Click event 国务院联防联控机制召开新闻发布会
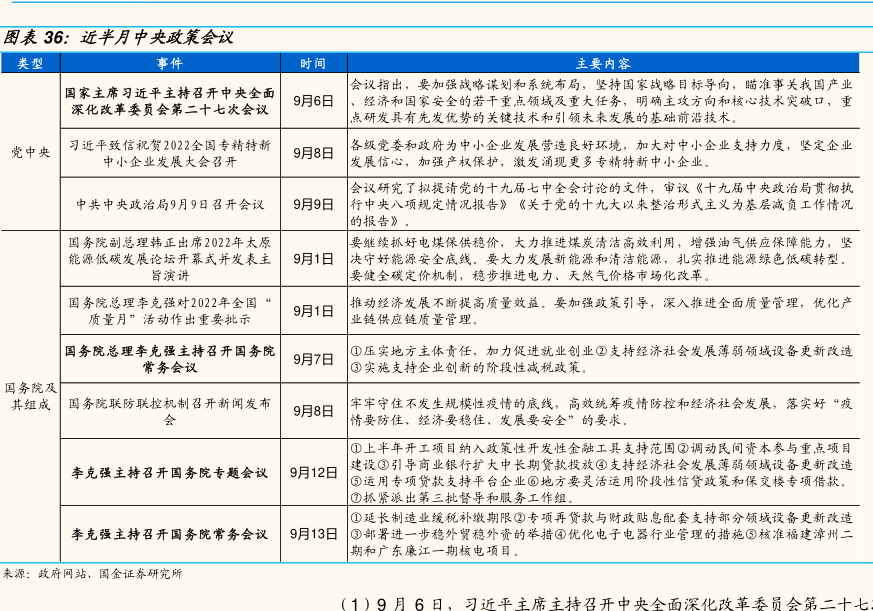The width and height of the screenshot is (873, 611). [170, 411]
